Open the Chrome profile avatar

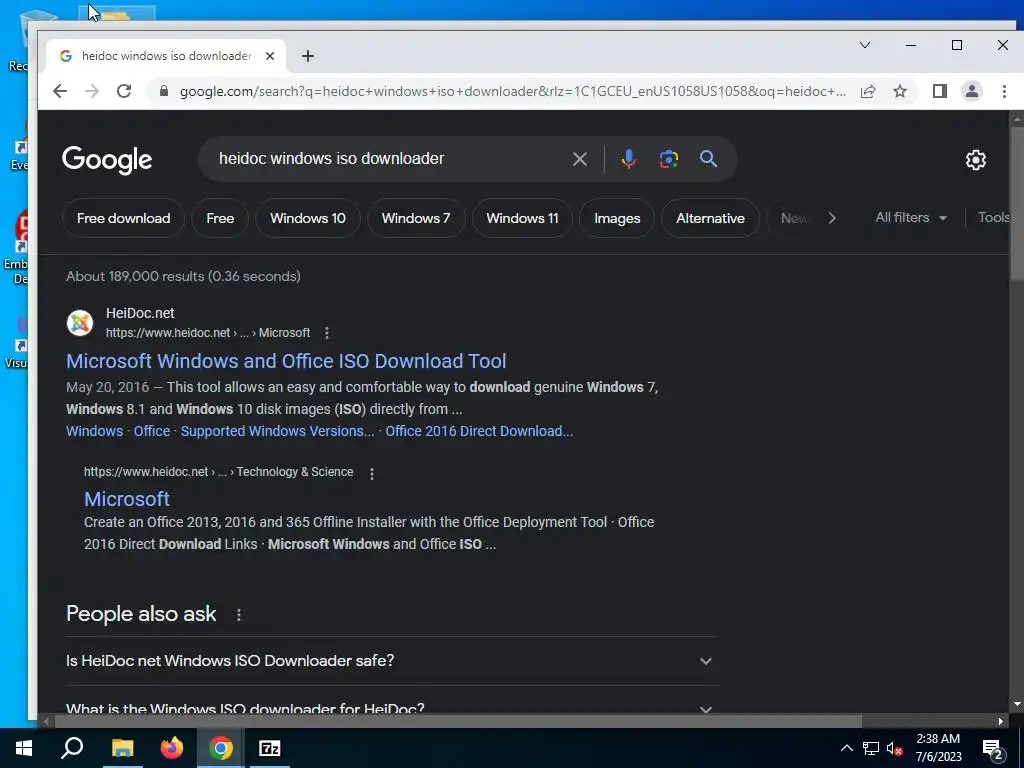(x=972, y=91)
